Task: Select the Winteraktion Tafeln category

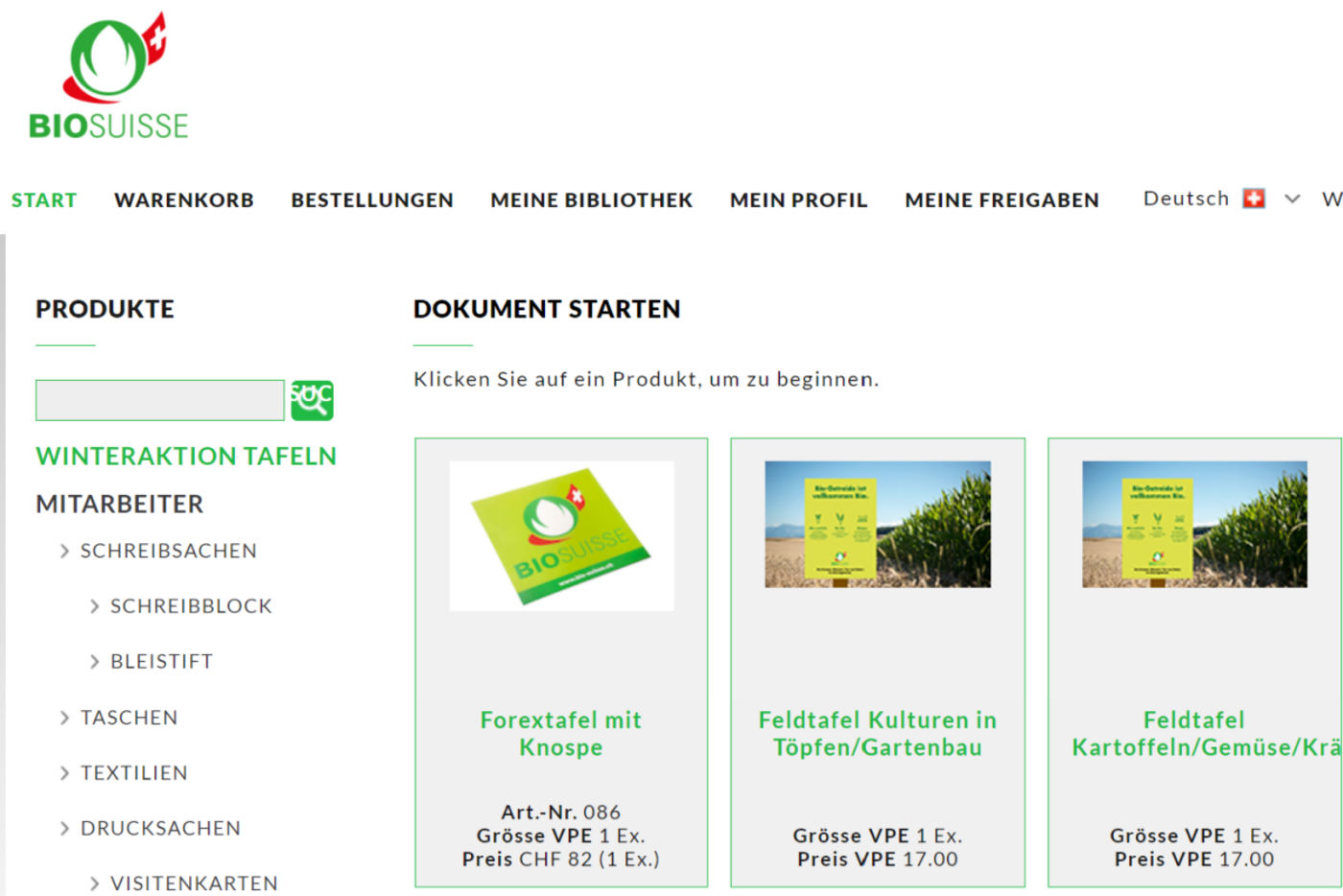Action: tap(186, 457)
